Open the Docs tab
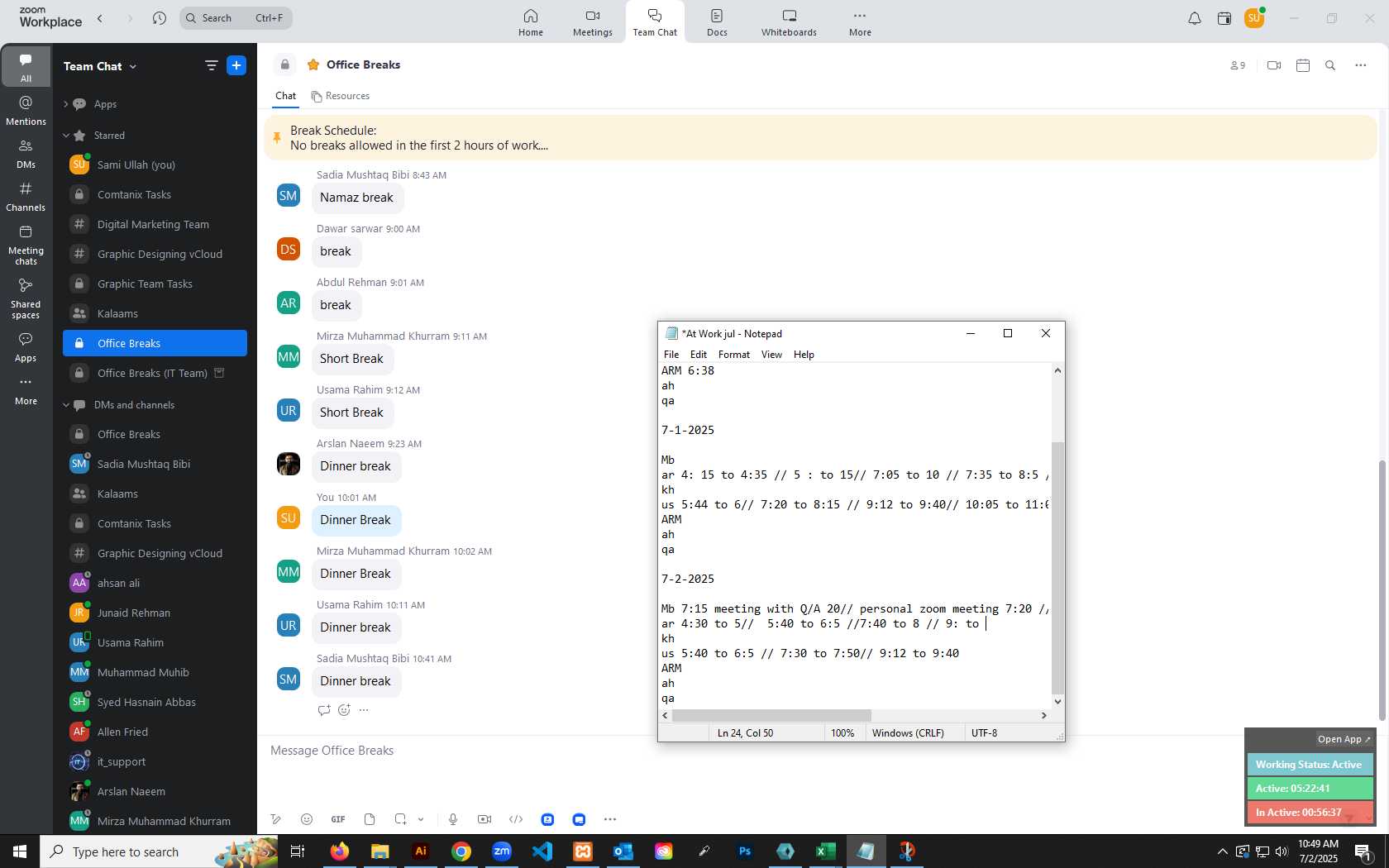The width and height of the screenshot is (1389, 868). click(717, 22)
